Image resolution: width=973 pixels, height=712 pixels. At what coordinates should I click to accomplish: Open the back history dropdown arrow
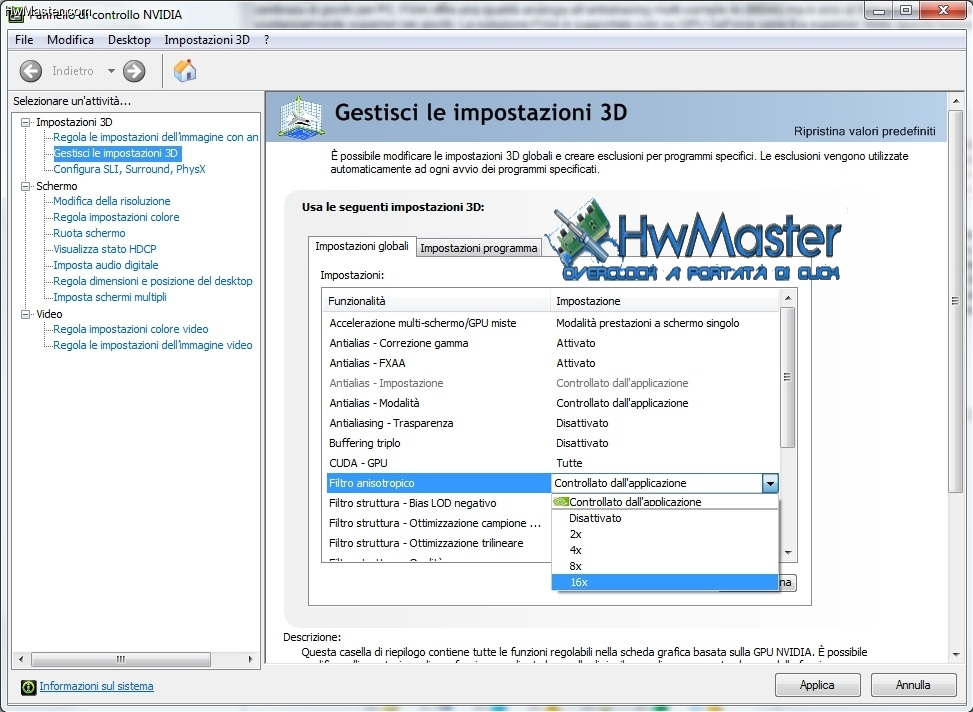pos(111,71)
